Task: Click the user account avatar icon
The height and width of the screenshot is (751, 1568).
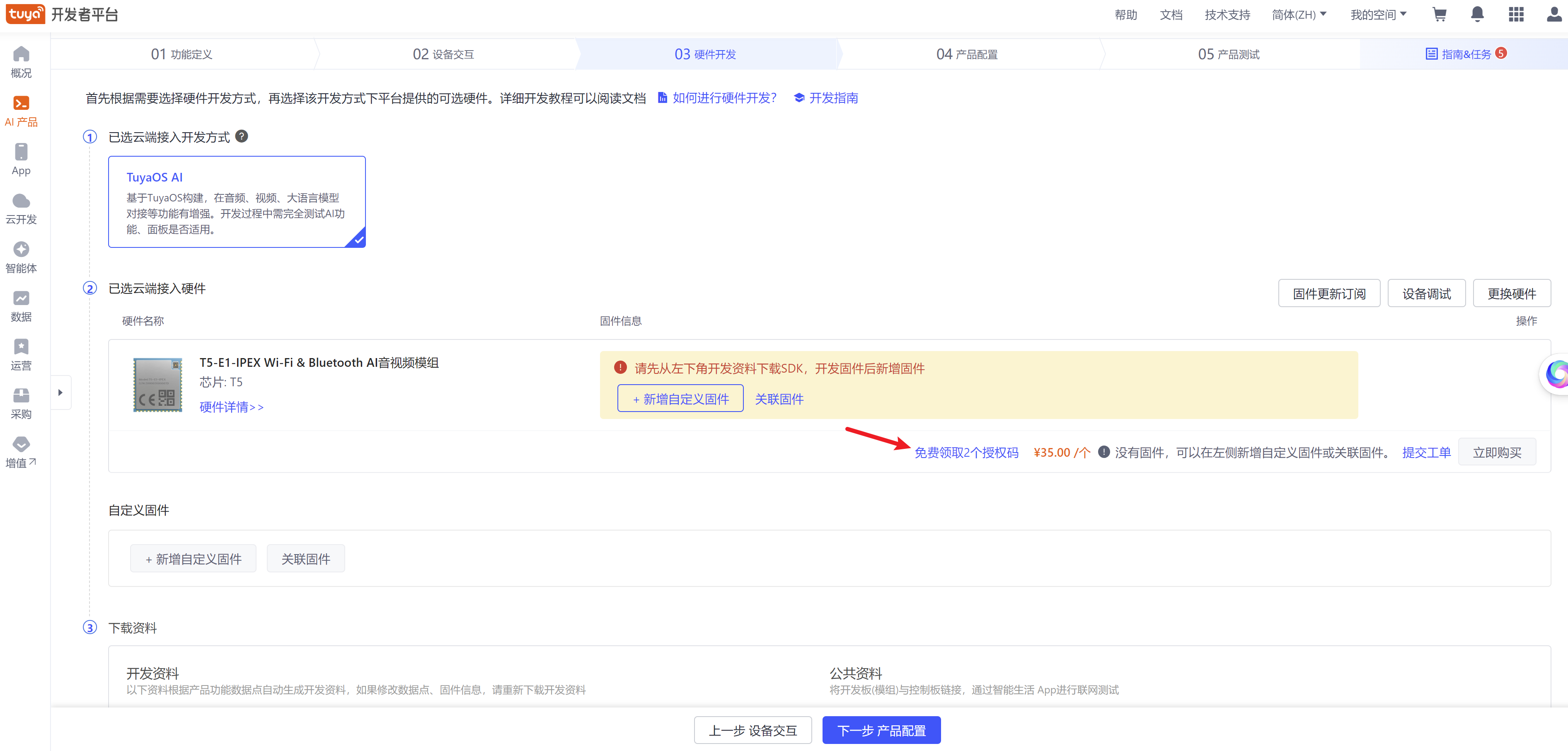Action: click(x=1553, y=15)
